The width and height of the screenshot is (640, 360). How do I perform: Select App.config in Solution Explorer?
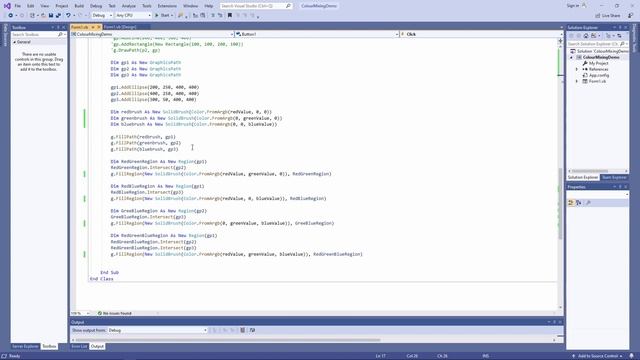coord(599,76)
